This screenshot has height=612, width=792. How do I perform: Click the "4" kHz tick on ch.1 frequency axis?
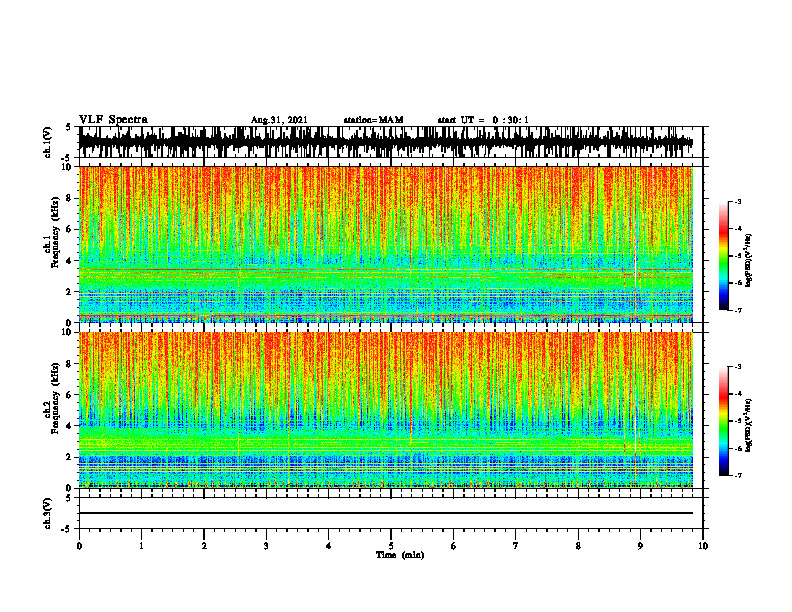[x=70, y=261]
